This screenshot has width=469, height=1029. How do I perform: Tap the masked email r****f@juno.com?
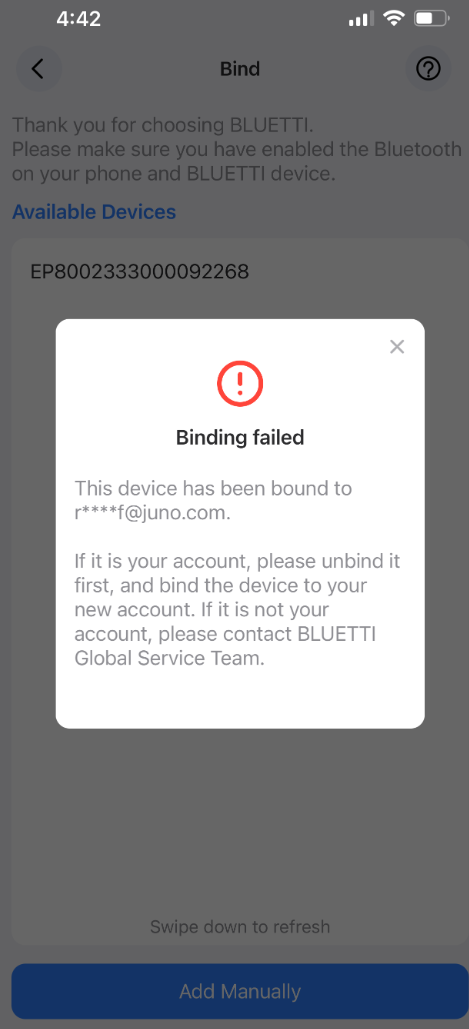(153, 513)
